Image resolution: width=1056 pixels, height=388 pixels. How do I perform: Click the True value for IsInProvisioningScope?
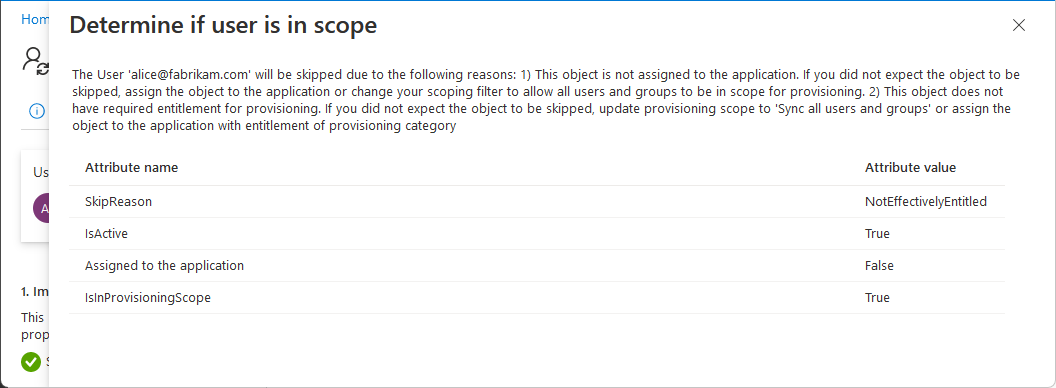tap(877, 298)
